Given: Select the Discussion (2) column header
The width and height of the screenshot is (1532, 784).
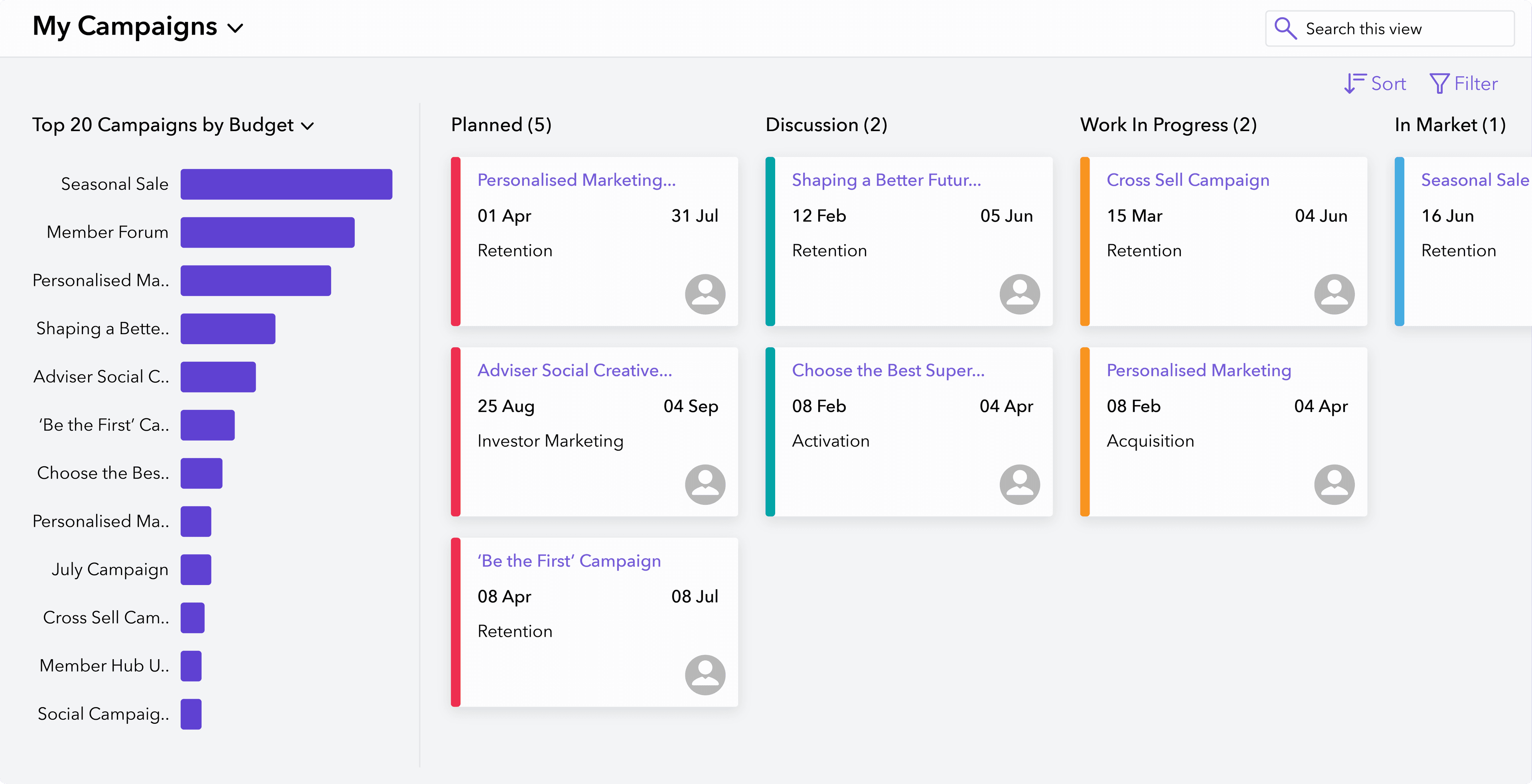Looking at the screenshot, I should (x=826, y=125).
